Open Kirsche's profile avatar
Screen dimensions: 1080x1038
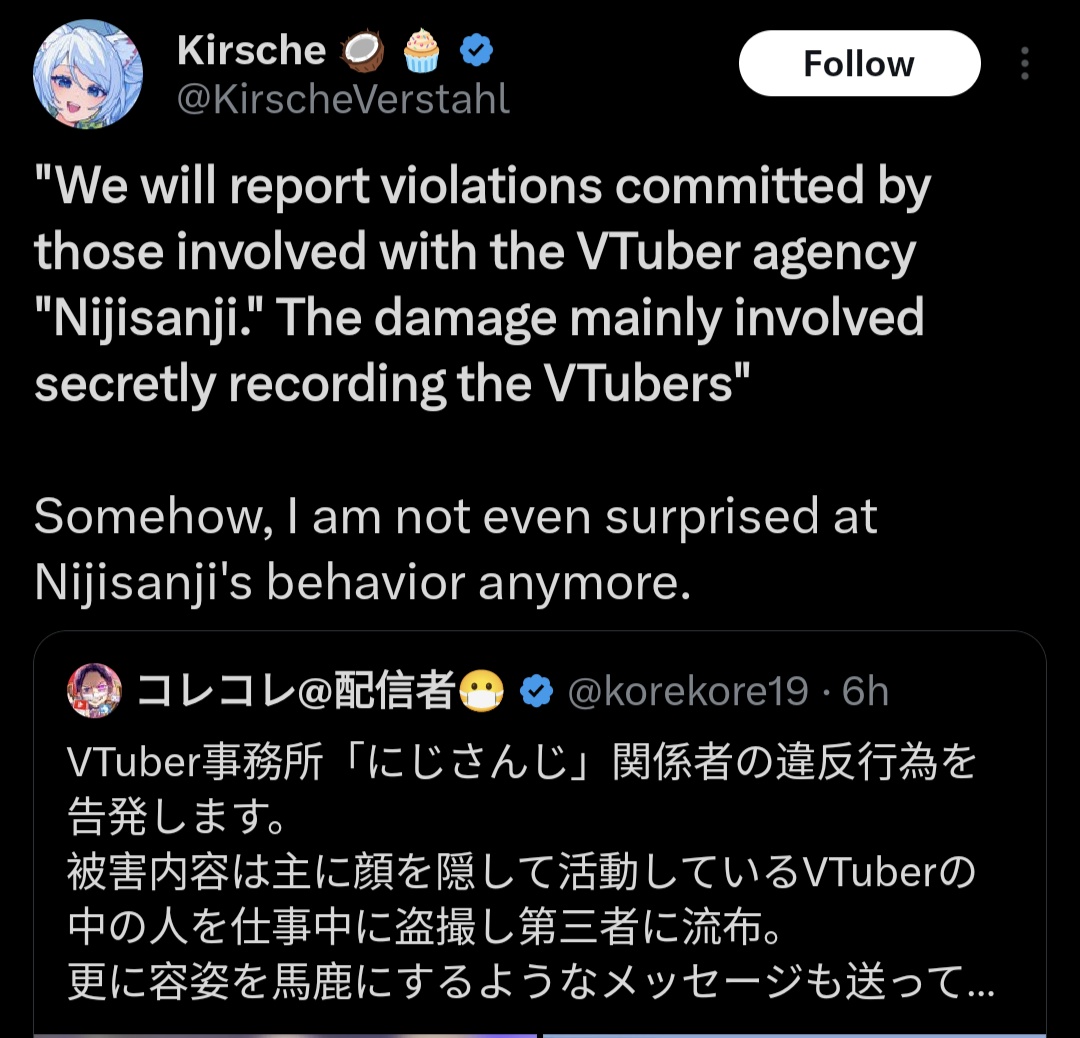point(87,74)
